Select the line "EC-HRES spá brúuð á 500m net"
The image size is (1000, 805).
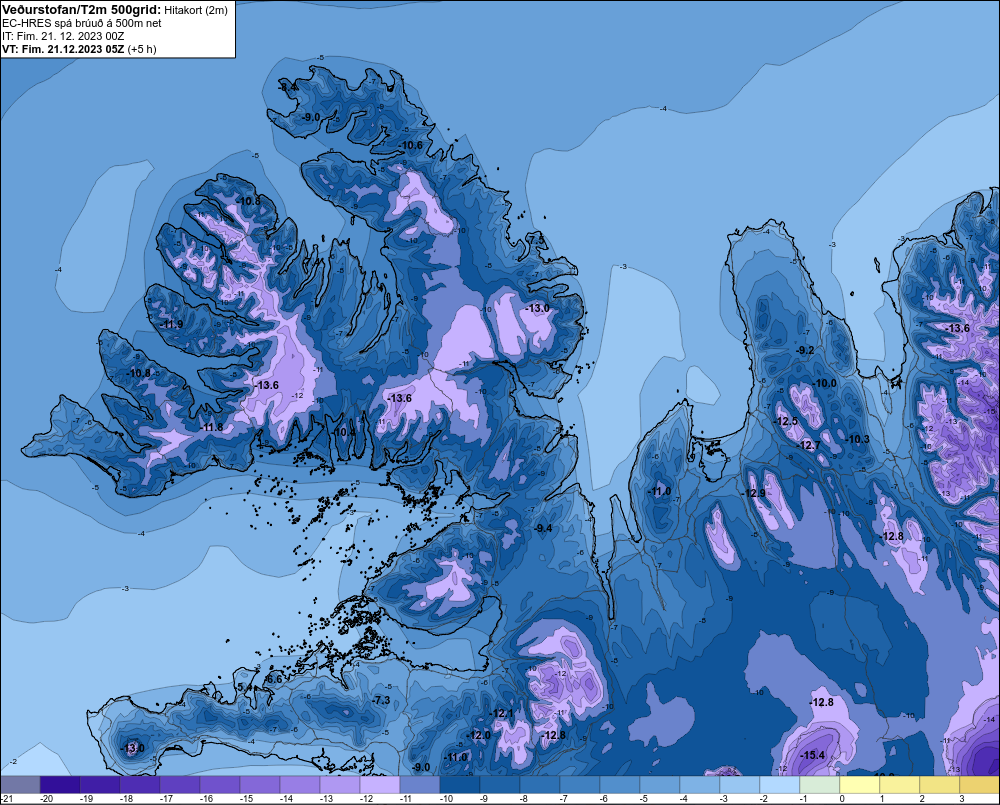pyautogui.click(x=82, y=23)
